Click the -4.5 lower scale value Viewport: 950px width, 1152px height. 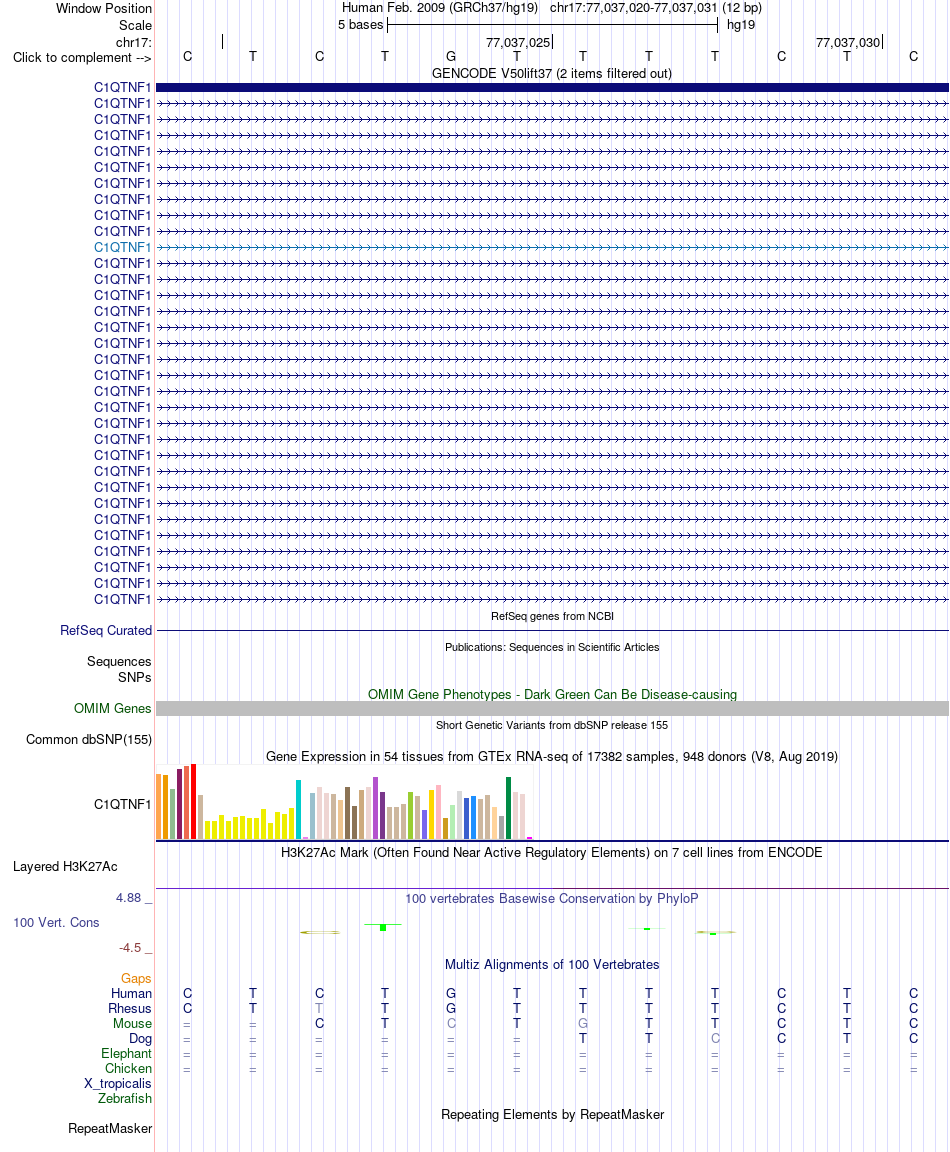click(x=130, y=948)
